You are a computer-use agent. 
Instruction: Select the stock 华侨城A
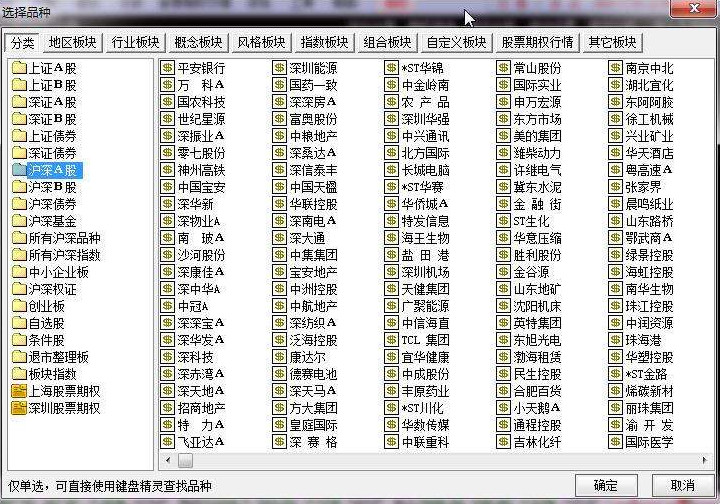(x=425, y=204)
